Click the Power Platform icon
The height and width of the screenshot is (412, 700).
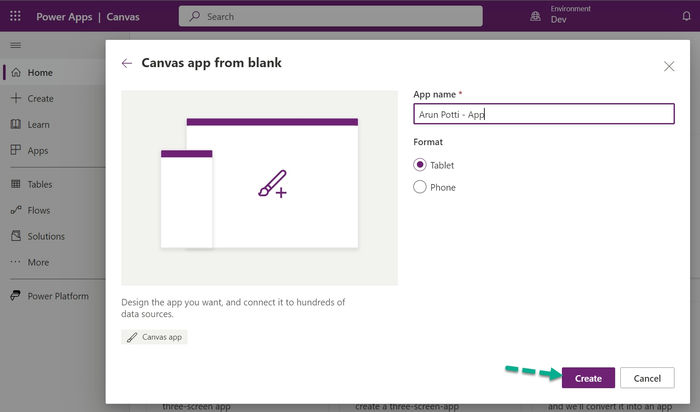click(x=16, y=295)
